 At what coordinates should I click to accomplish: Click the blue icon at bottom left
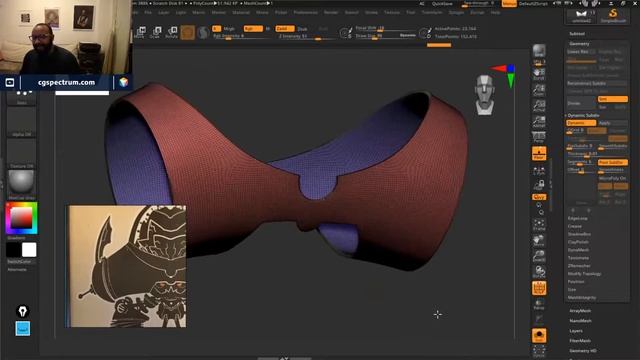pos(22,329)
